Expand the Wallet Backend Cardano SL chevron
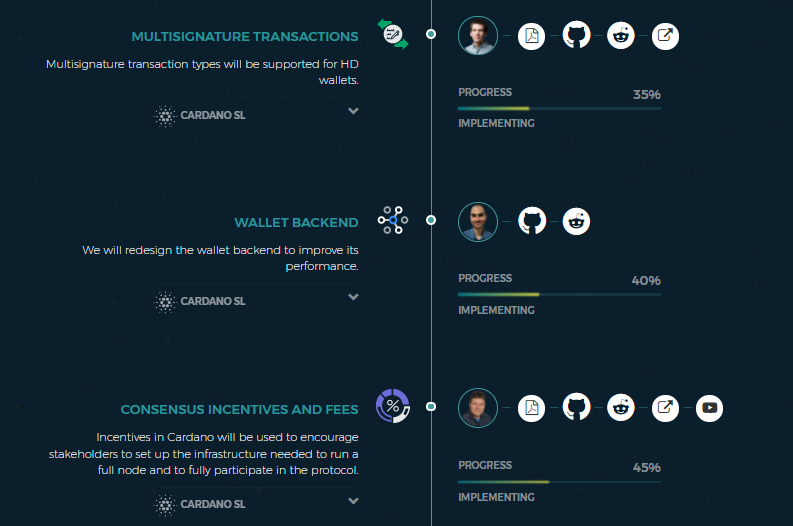This screenshot has height=526, width=793. [353, 297]
